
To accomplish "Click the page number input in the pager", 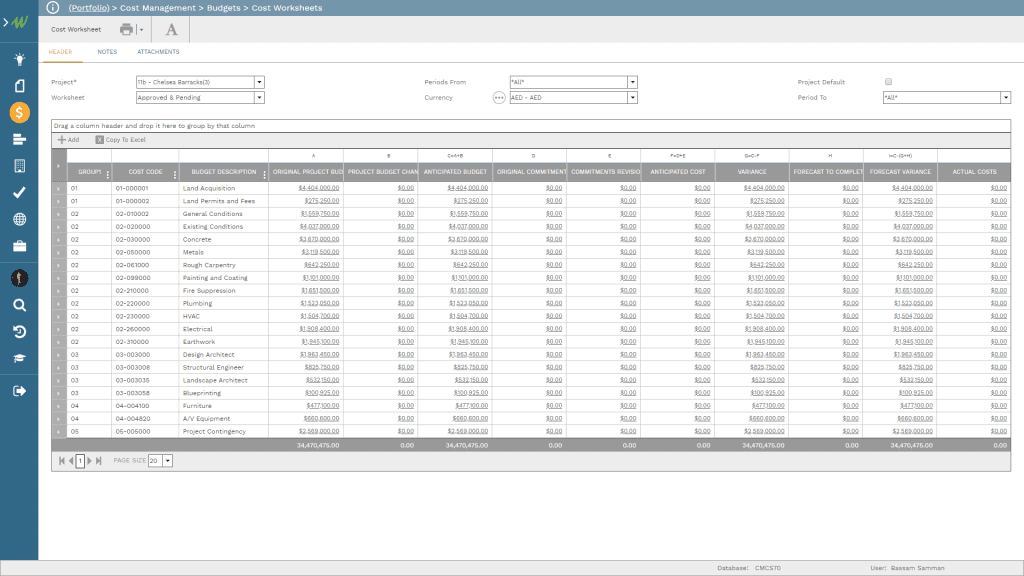I will pos(78,461).
